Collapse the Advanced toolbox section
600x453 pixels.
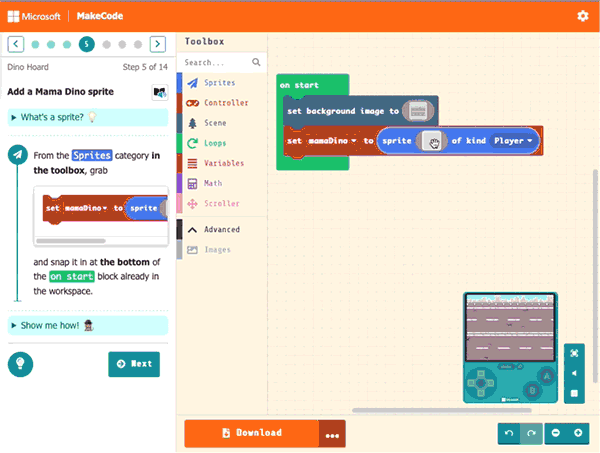pyautogui.click(x=222, y=230)
